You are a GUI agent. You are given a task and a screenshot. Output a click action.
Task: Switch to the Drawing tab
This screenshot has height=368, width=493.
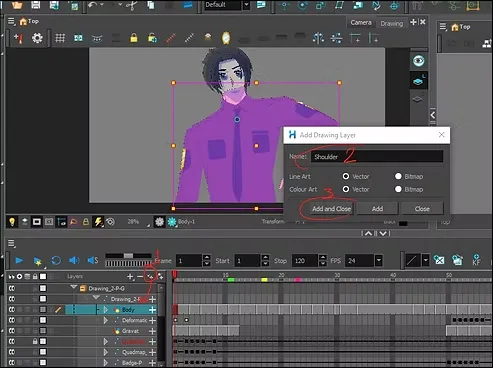(392, 23)
